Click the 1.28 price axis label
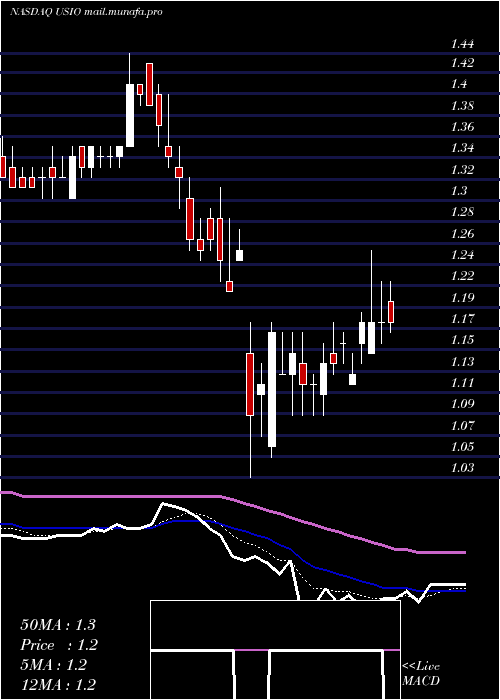 pos(462,212)
